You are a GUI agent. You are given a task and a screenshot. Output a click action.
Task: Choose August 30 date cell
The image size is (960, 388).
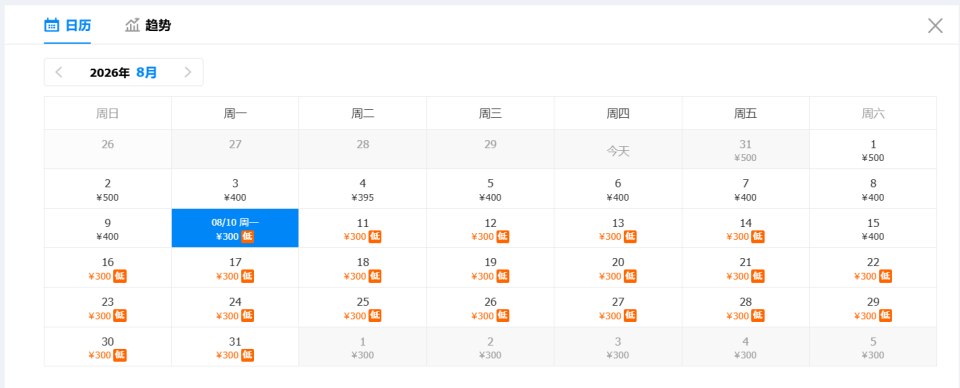(x=108, y=347)
